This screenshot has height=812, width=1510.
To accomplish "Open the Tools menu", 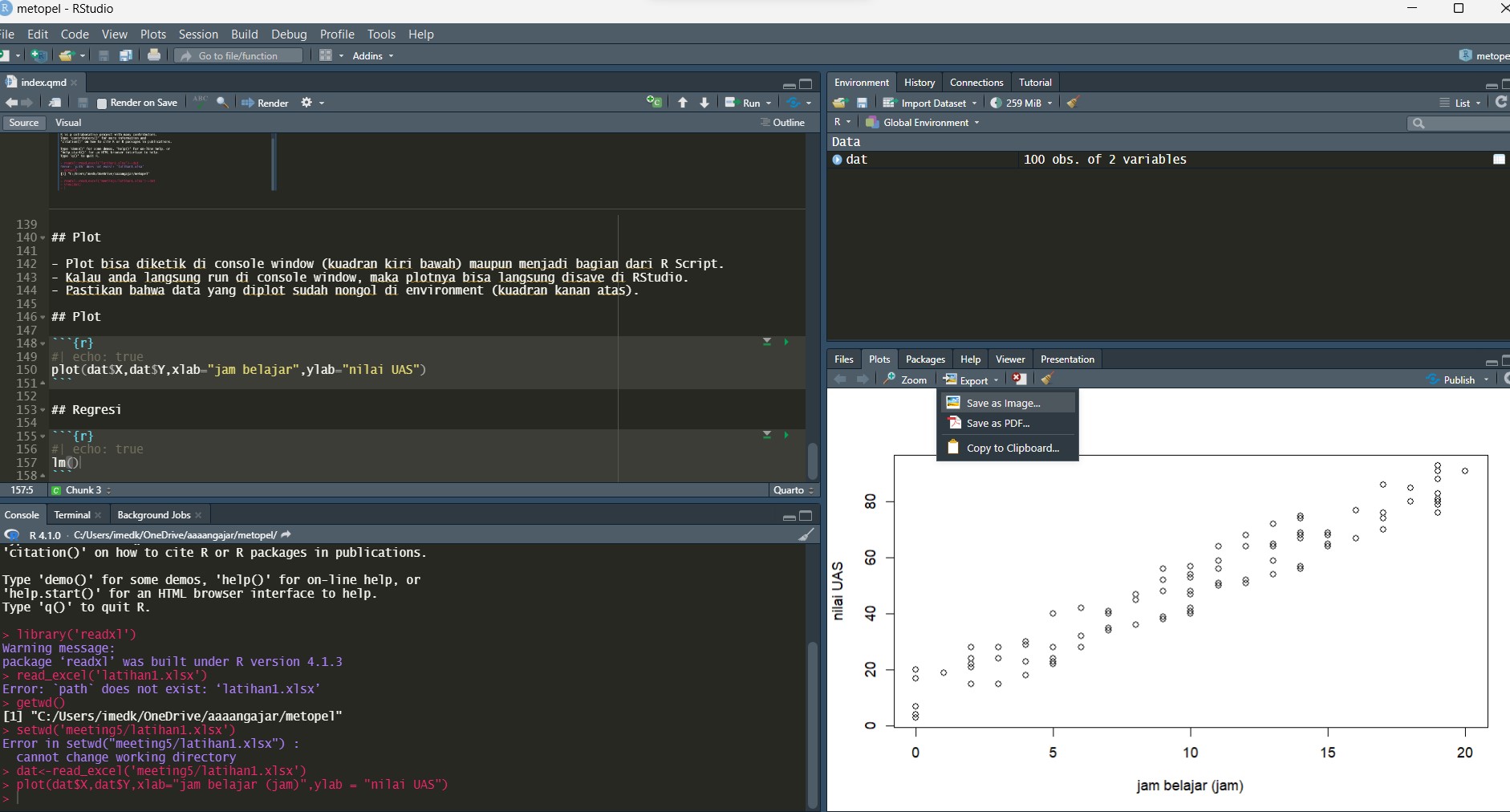I will point(382,34).
